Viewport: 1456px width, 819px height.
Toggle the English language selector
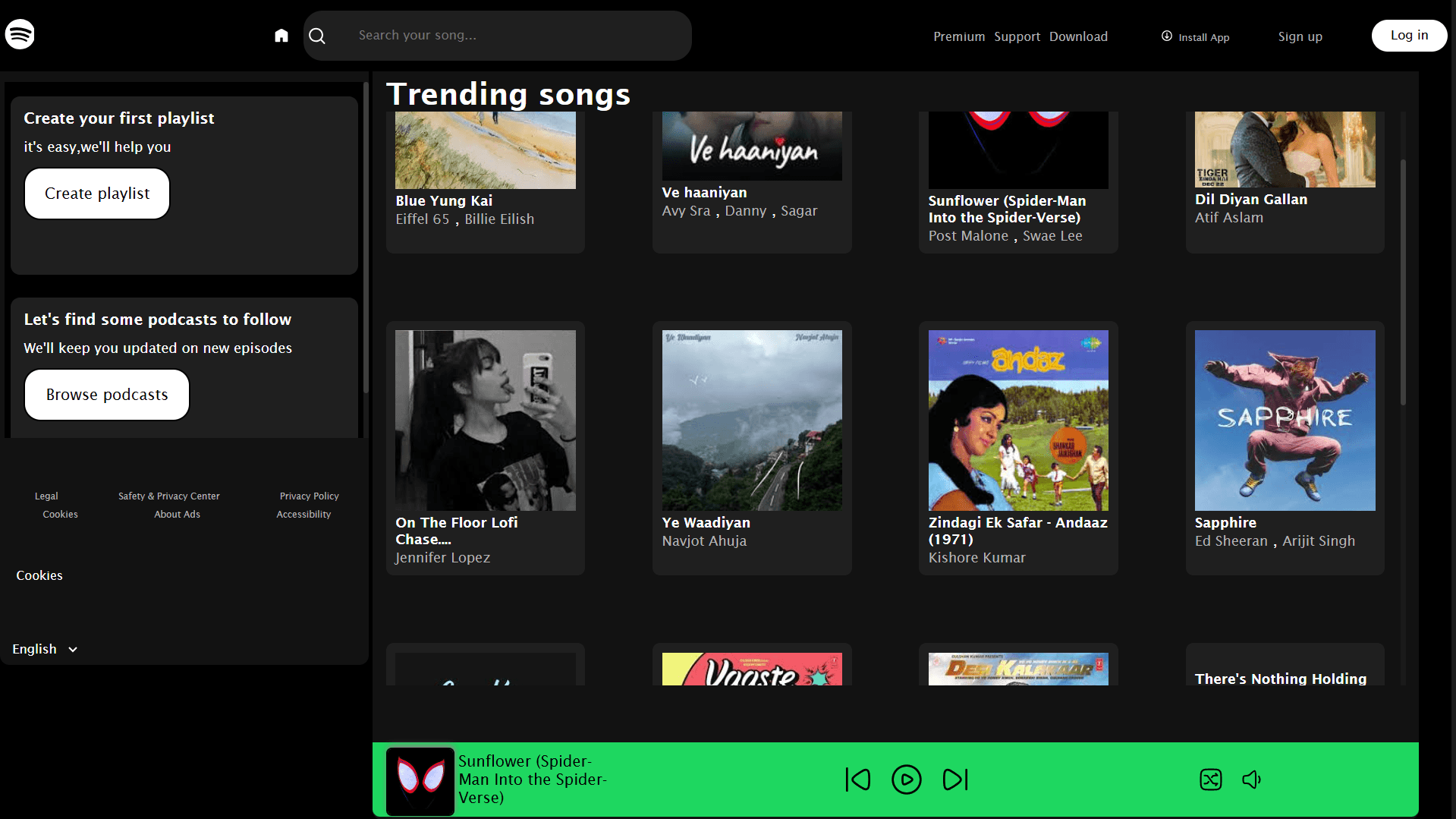point(33,649)
